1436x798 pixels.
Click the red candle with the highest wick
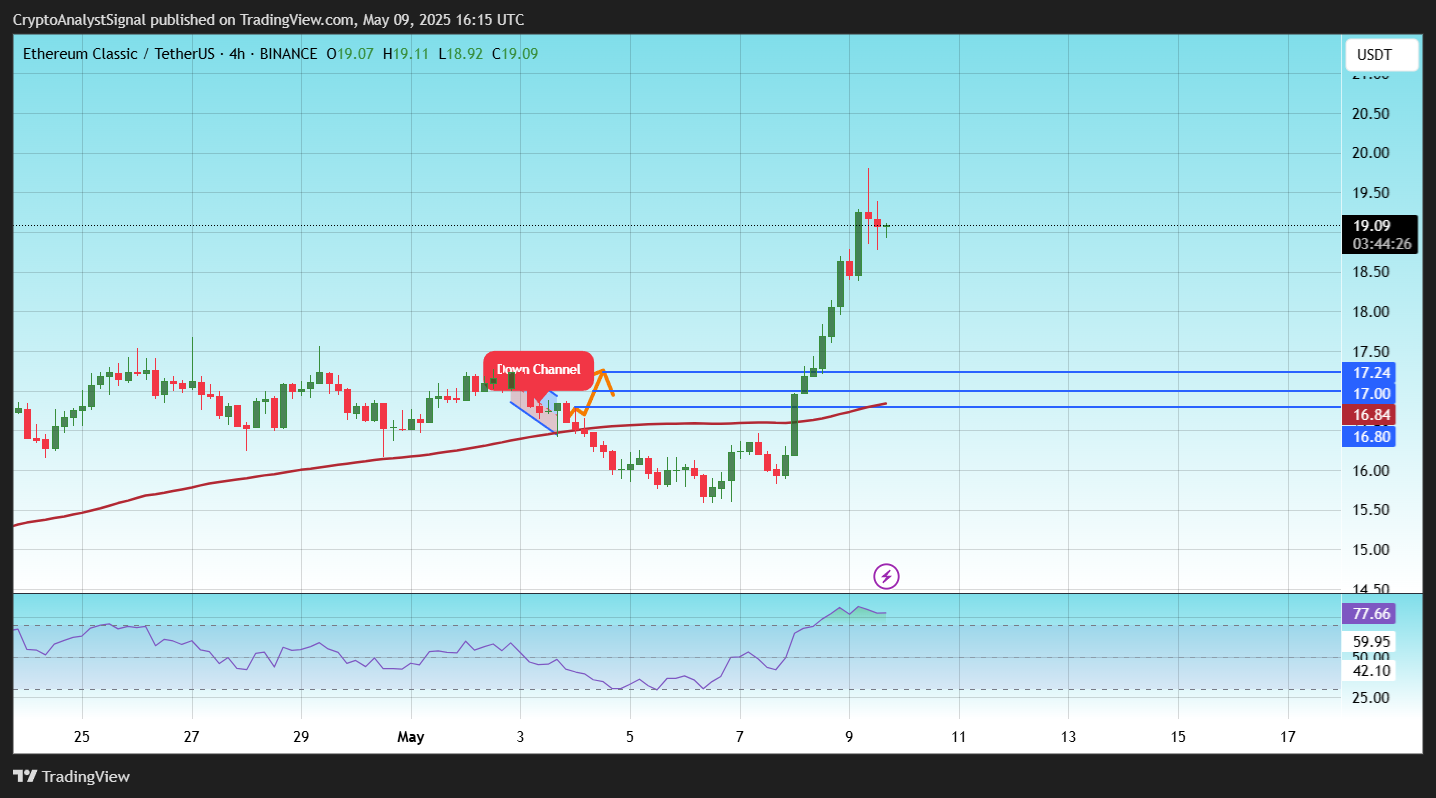coord(868,206)
